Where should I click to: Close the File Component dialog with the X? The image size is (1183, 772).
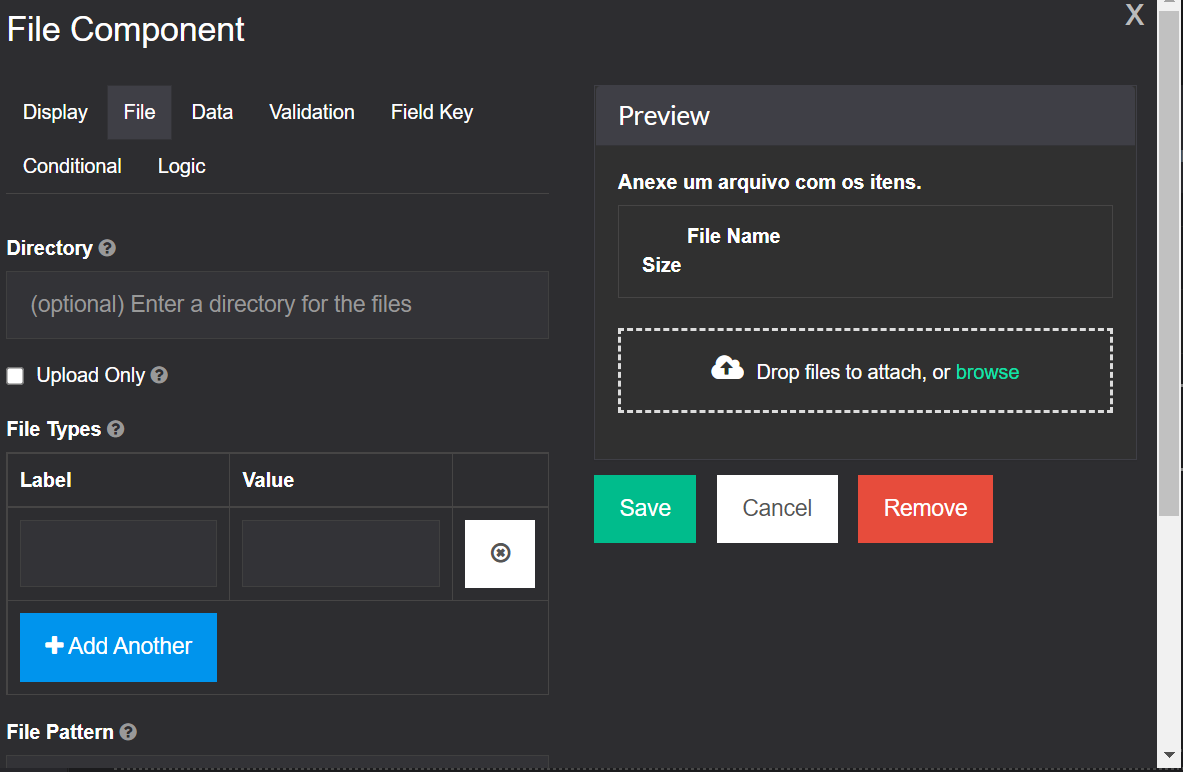tap(1134, 15)
